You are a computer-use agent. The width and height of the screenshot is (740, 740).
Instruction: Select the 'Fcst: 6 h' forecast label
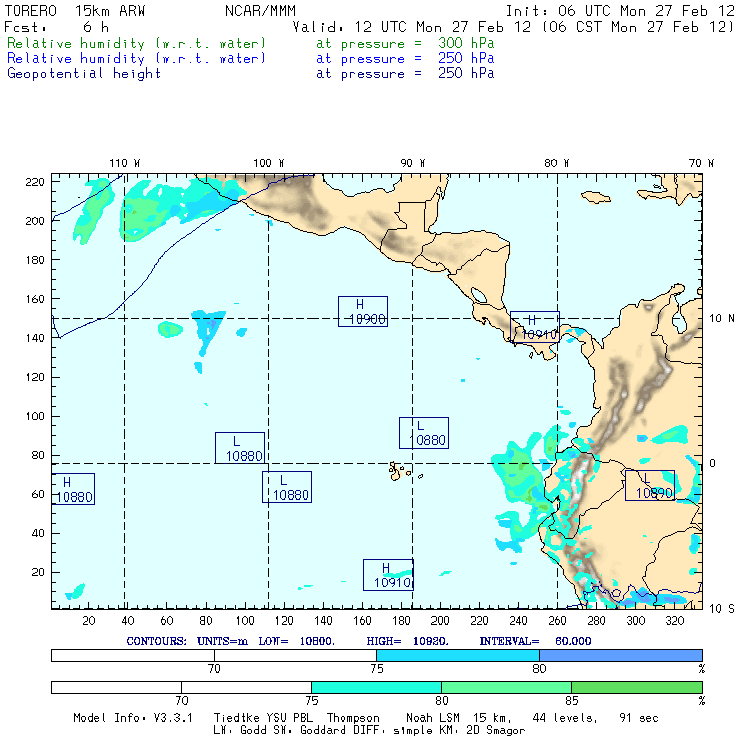tap(56, 27)
